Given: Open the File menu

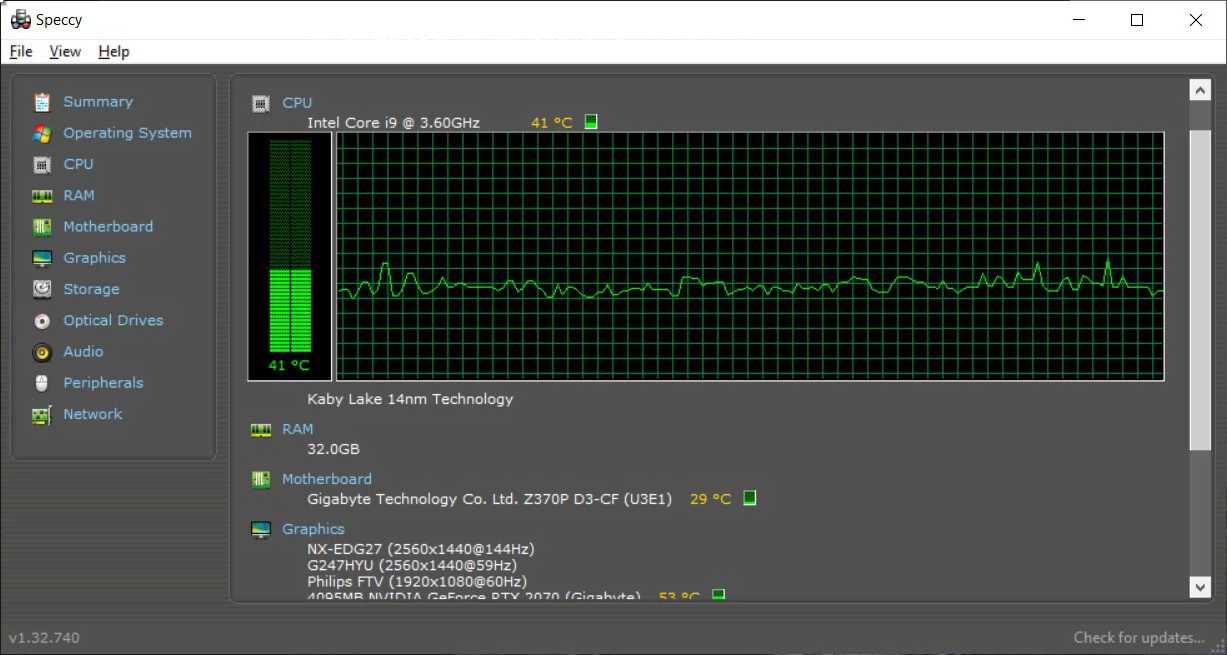Looking at the screenshot, I should tap(21, 51).
